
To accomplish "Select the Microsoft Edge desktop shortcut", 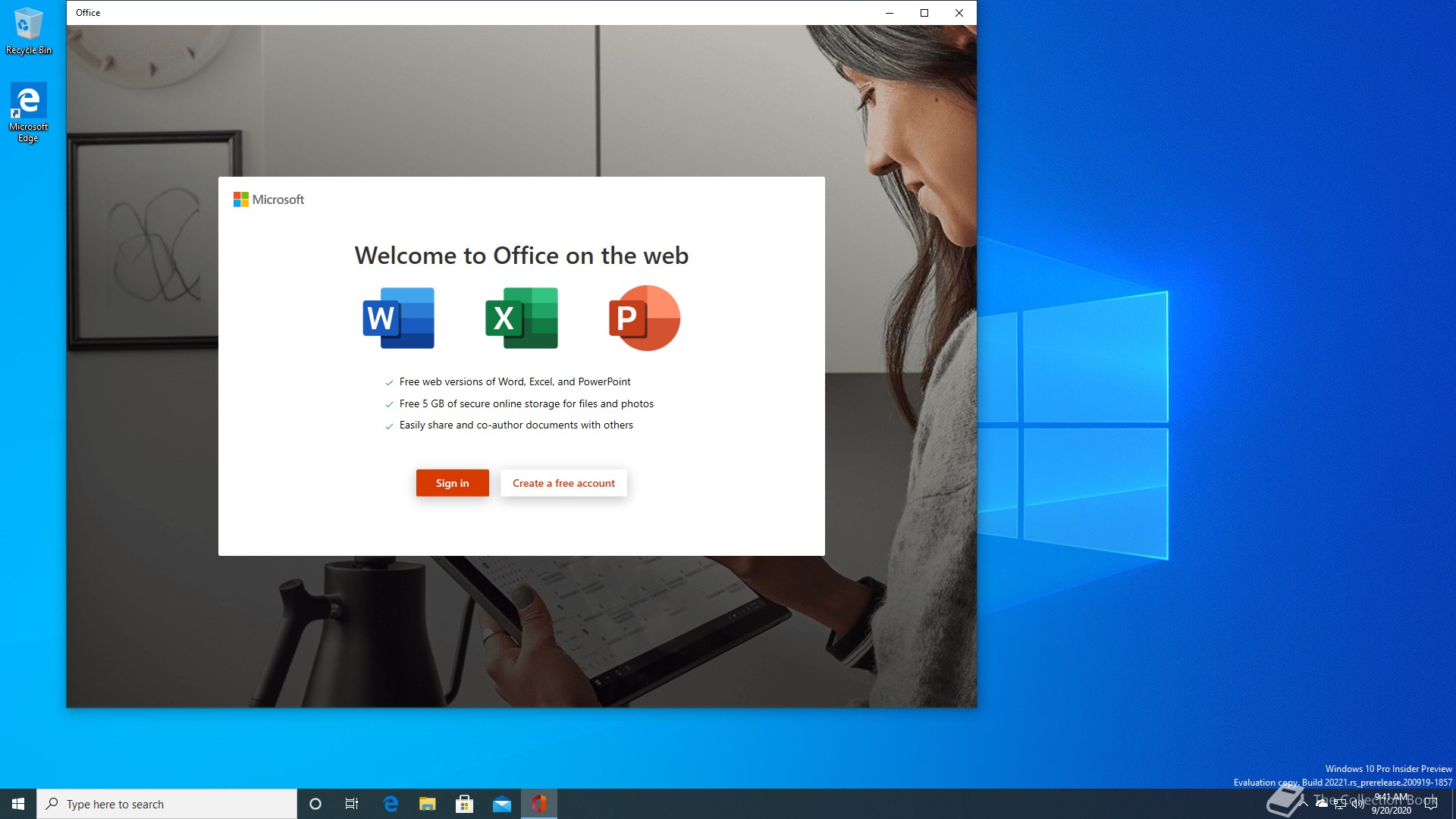I will pos(29,113).
